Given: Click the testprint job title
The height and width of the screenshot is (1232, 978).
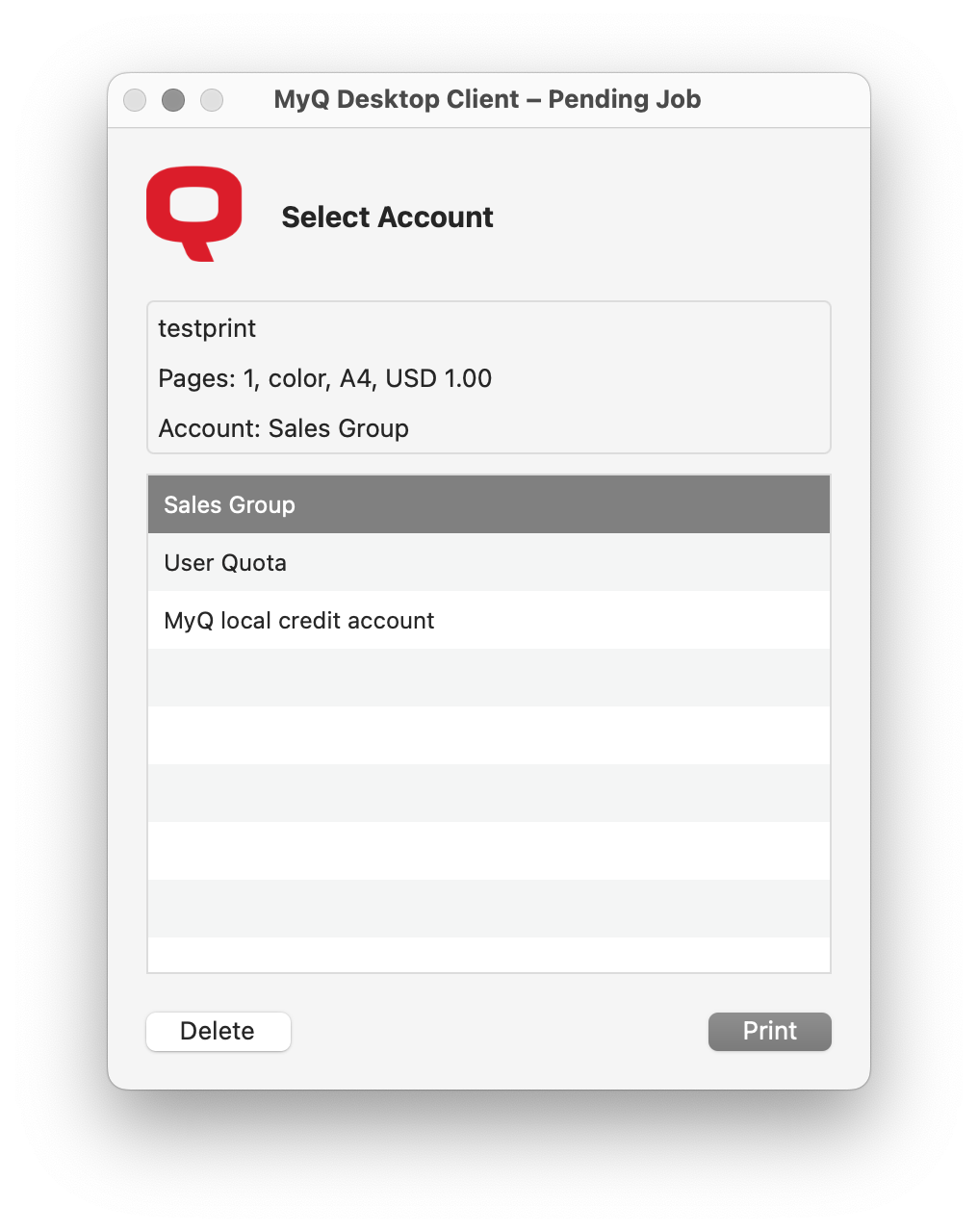Looking at the screenshot, I should (x=207, y=328).
